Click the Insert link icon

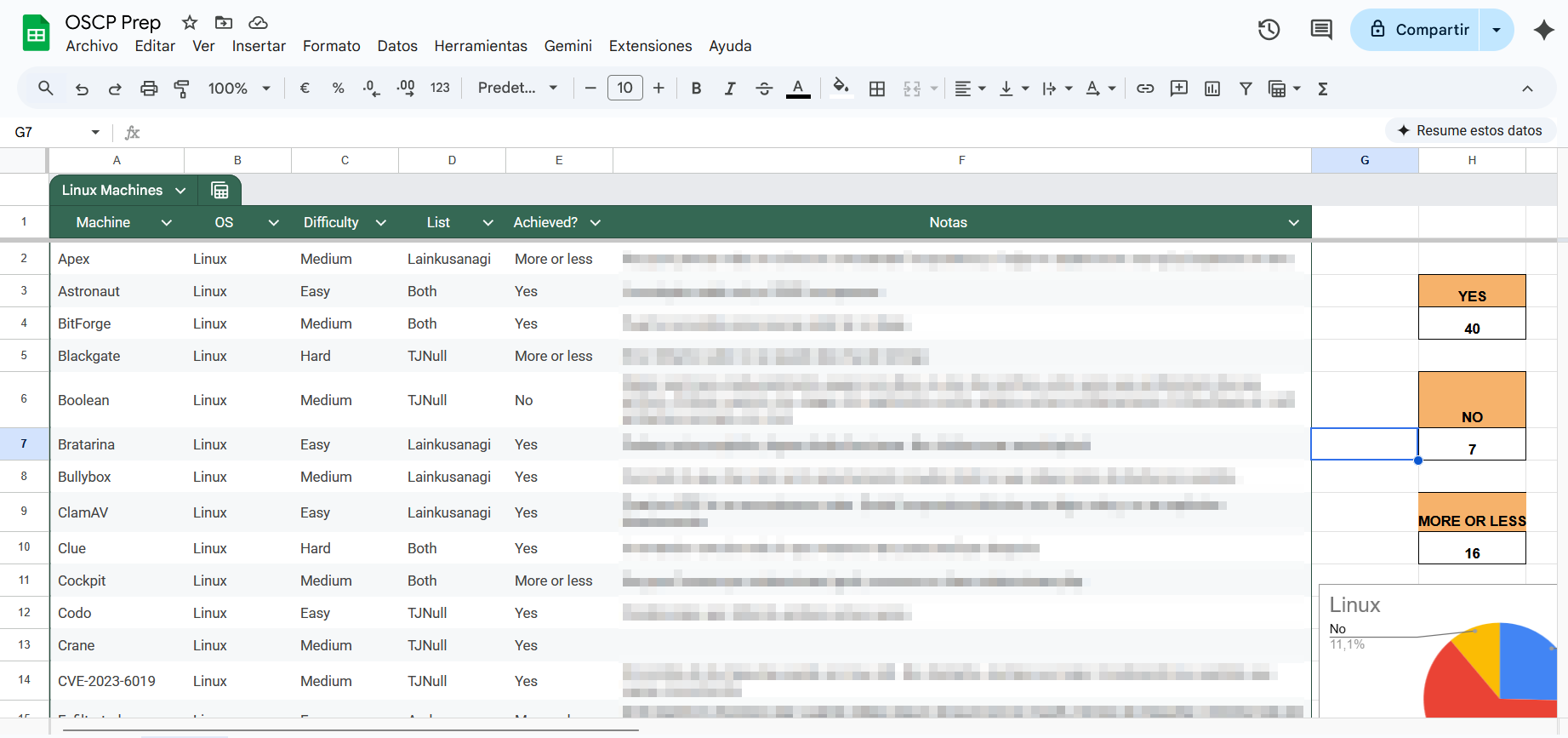pos(1145,89)
